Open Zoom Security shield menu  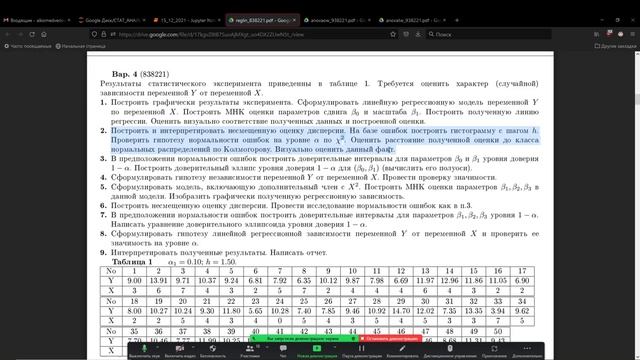tap(213, 351)
